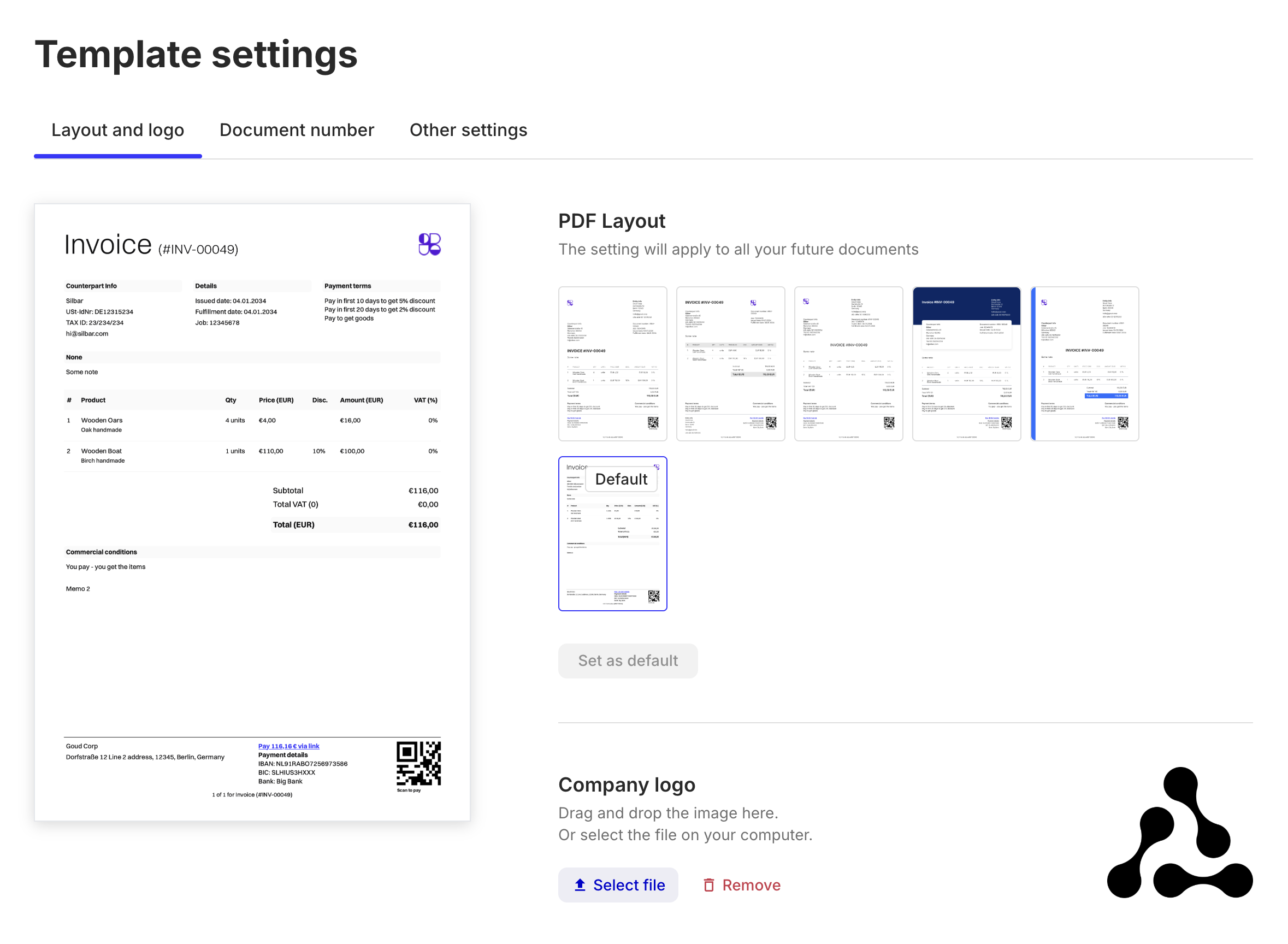Viewport: 1288px width, 944px height.
Task: Click the upload arrow icon in Select file
Action: pyautogui.click(x=580, y=884)
